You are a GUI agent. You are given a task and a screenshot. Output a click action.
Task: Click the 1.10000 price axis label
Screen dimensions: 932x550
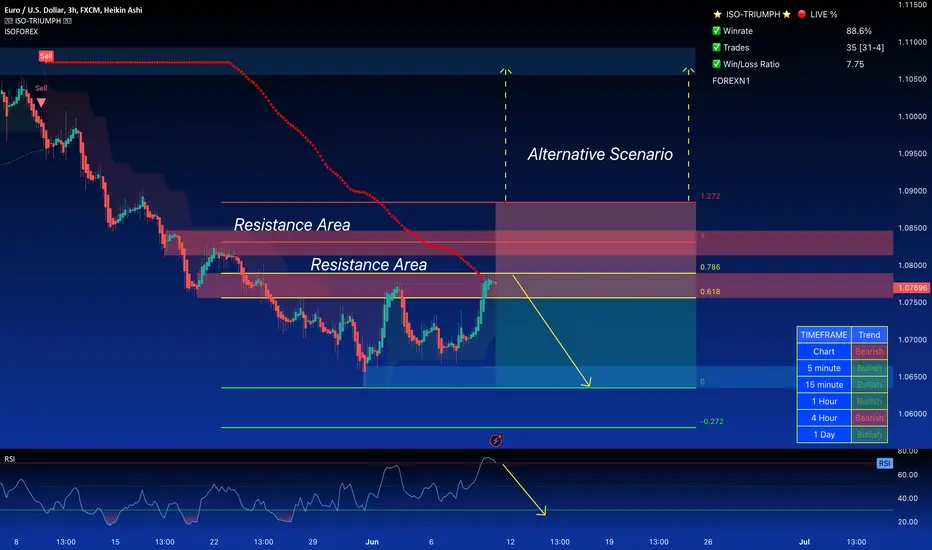click(x=912, y=117)
